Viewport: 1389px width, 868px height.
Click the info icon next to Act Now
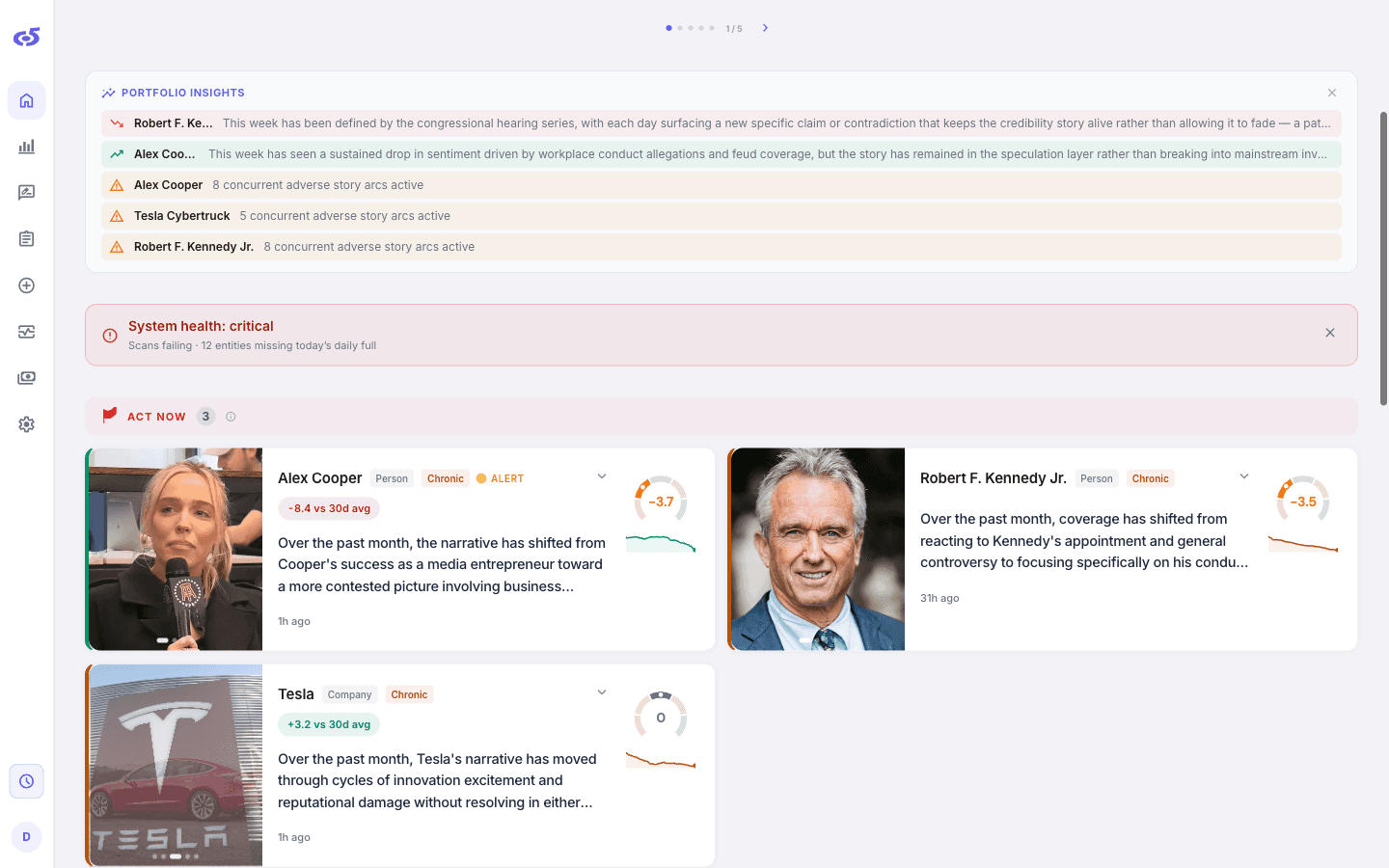pos(231,417)
